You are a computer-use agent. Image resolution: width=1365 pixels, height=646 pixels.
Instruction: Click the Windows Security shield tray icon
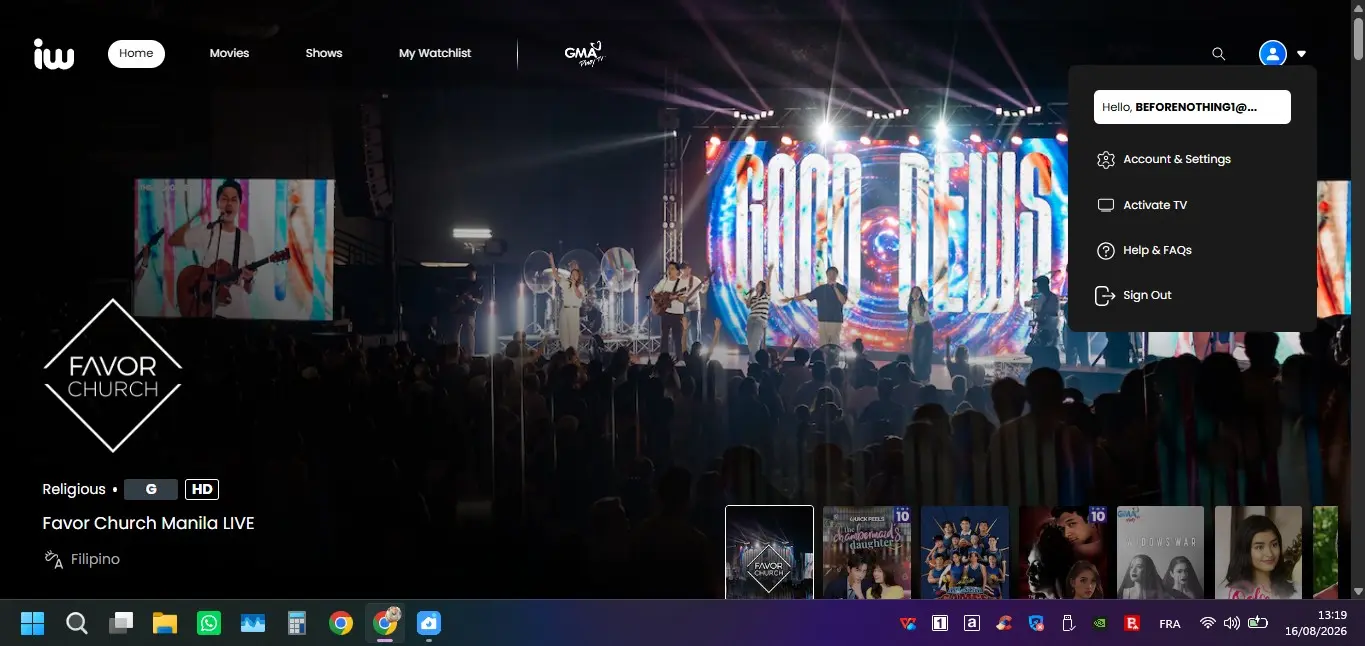1036,624
